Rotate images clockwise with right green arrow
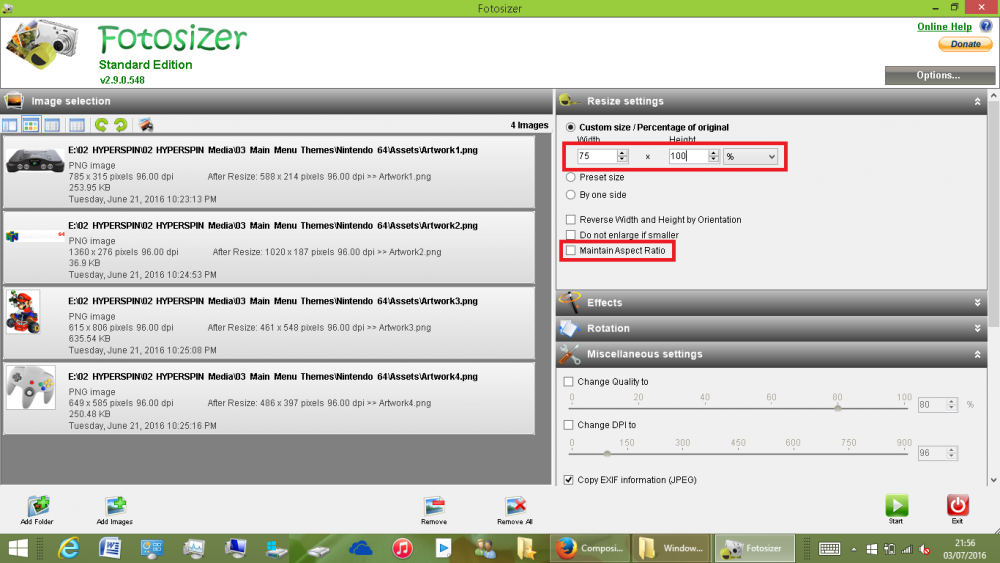Screen dimensions: 1000x563 (121, 125)
